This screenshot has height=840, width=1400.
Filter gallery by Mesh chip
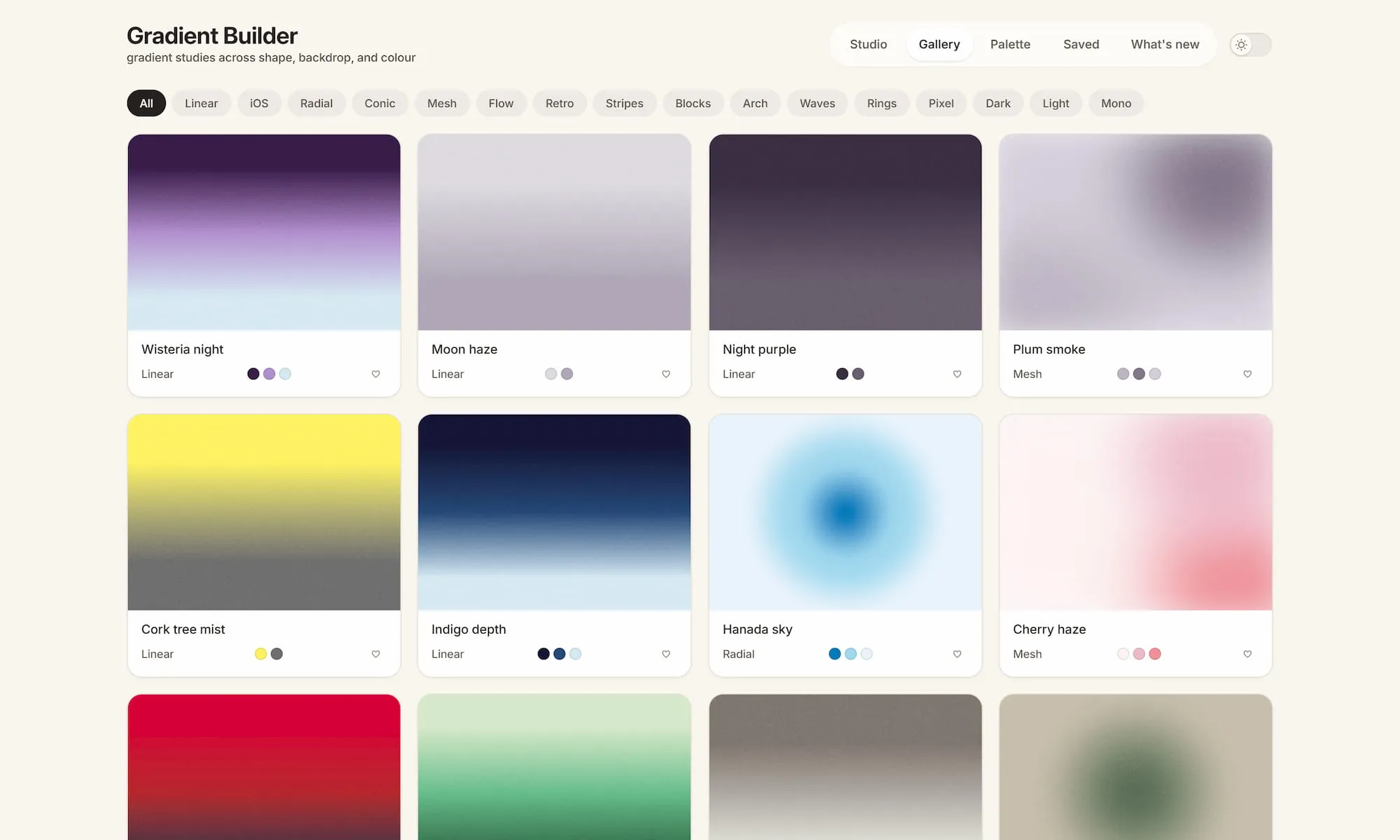(x=442, y=104)
